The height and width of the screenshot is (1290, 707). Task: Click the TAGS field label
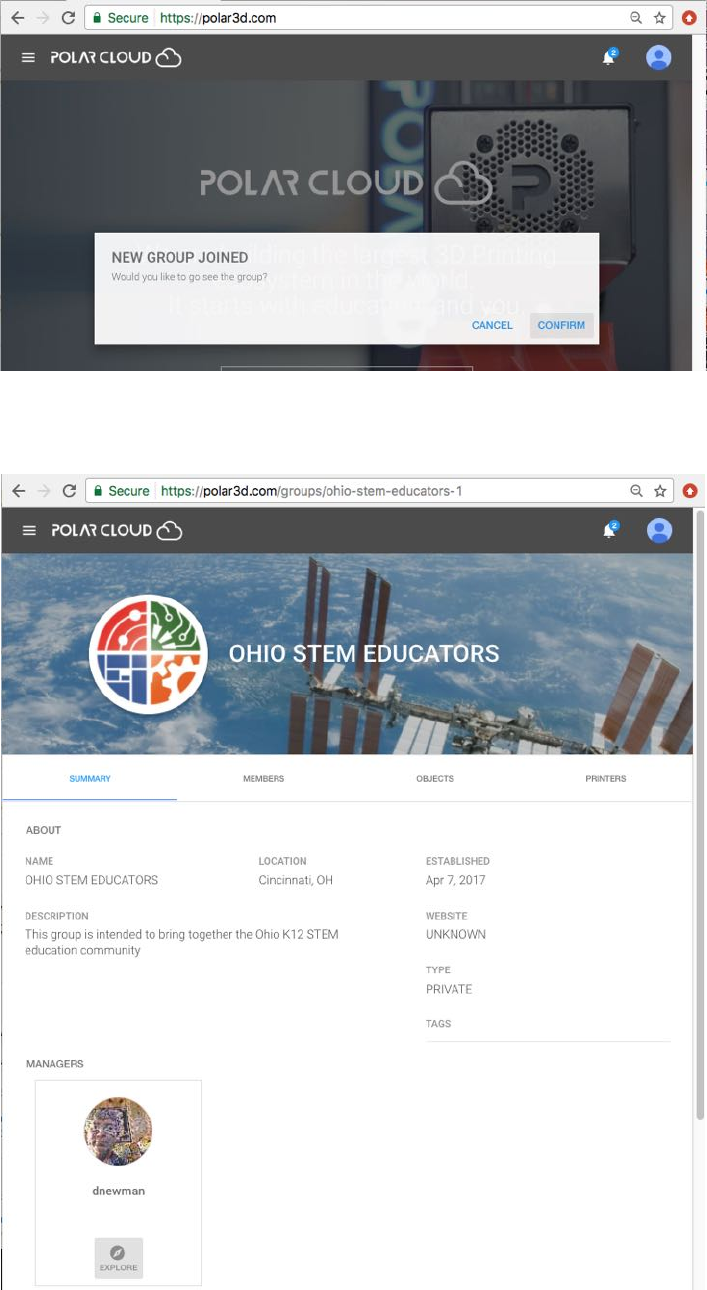(x=438, y=1024)
